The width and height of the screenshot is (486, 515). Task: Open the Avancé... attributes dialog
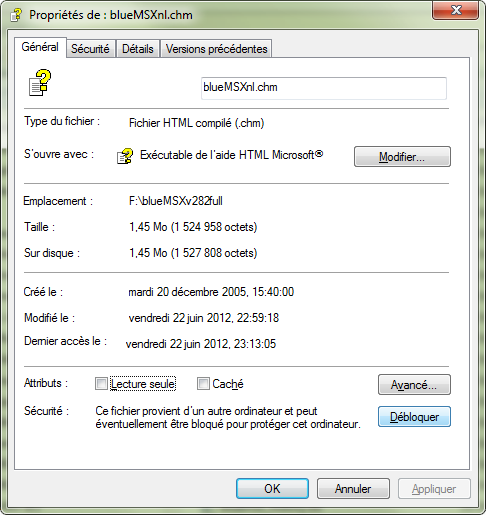tap(414, 385)
